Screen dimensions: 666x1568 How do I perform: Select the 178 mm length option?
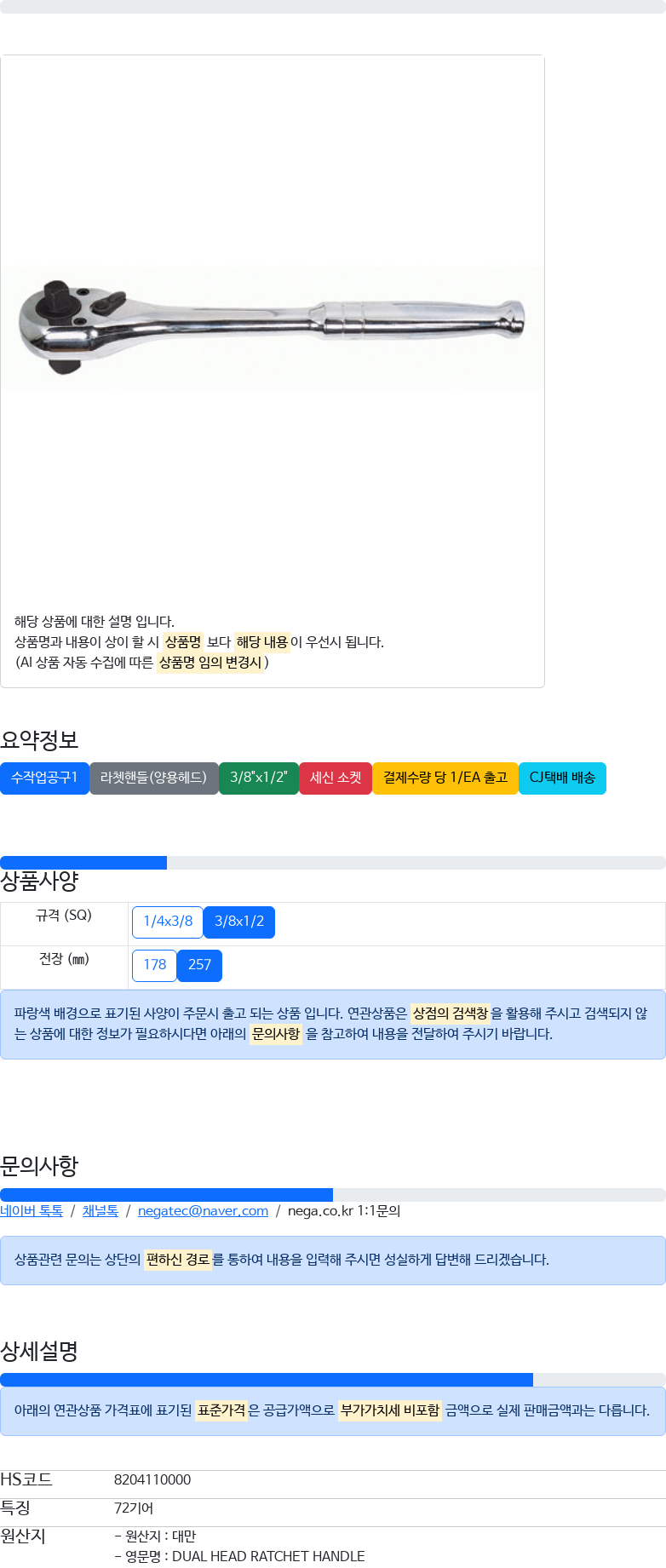[x=154, y=965]
